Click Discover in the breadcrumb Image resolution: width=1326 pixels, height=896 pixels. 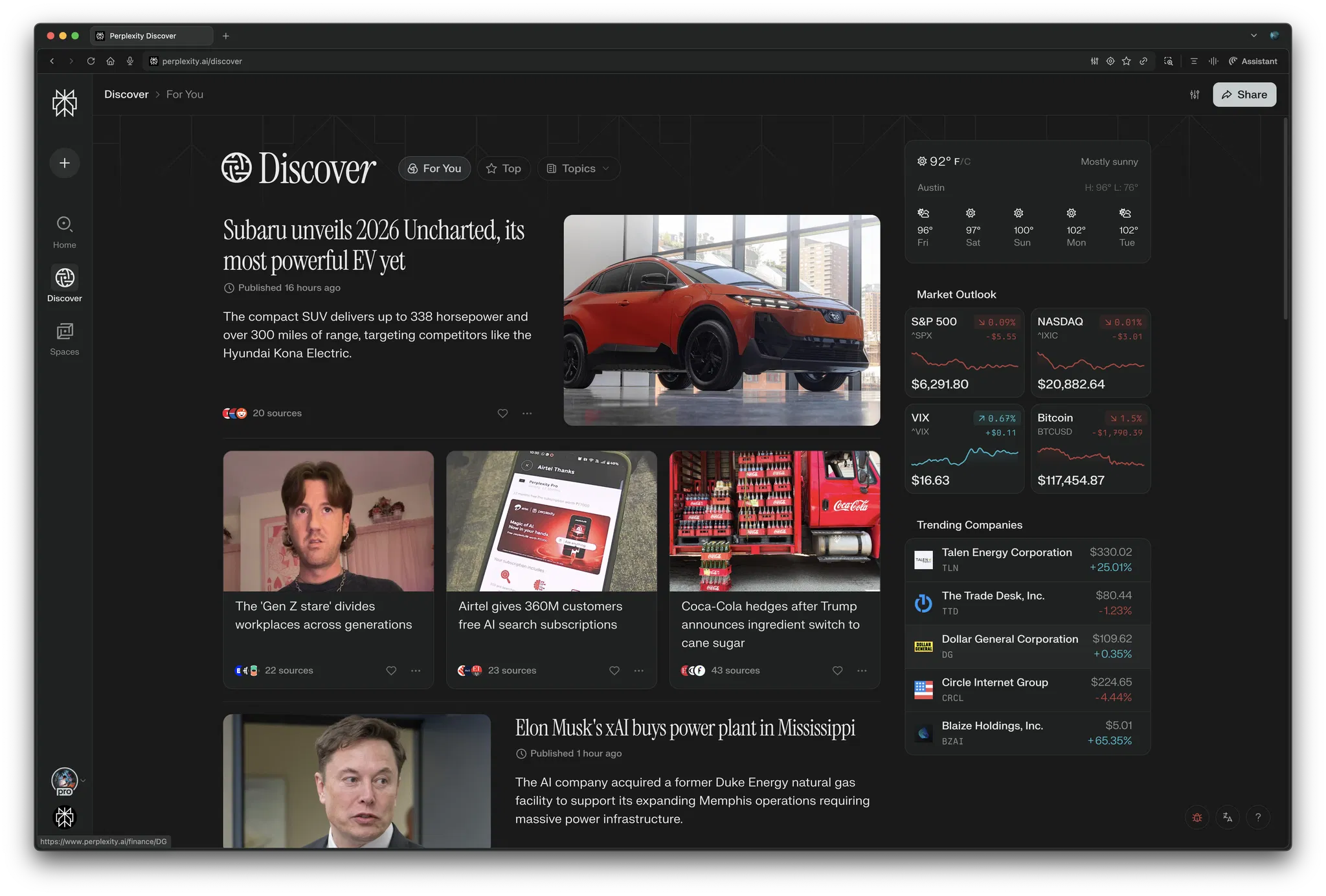[126, 95]
